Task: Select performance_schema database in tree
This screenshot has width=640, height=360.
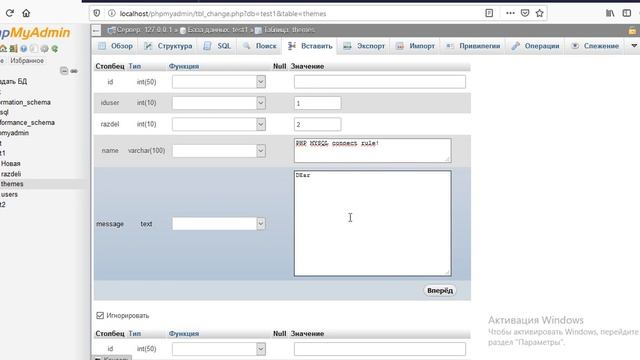Action: coord(27,122)
